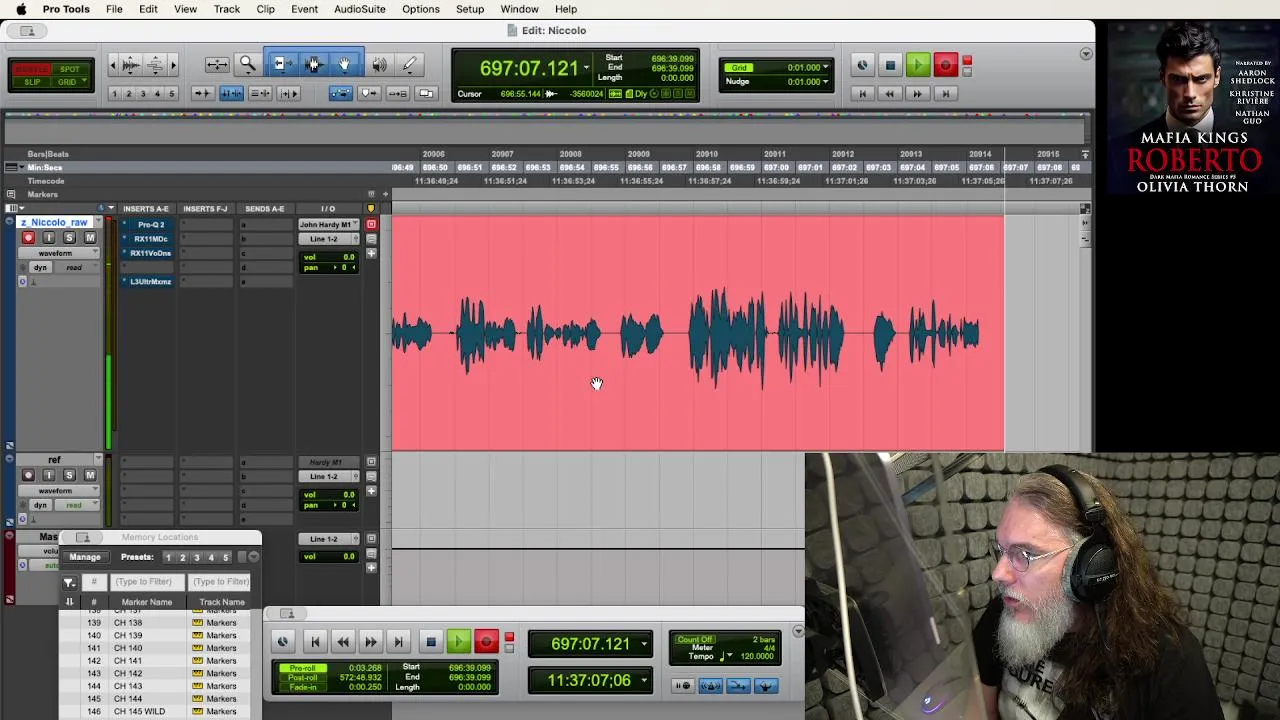Click Rewind in the floating Transport

click(343, 643)
